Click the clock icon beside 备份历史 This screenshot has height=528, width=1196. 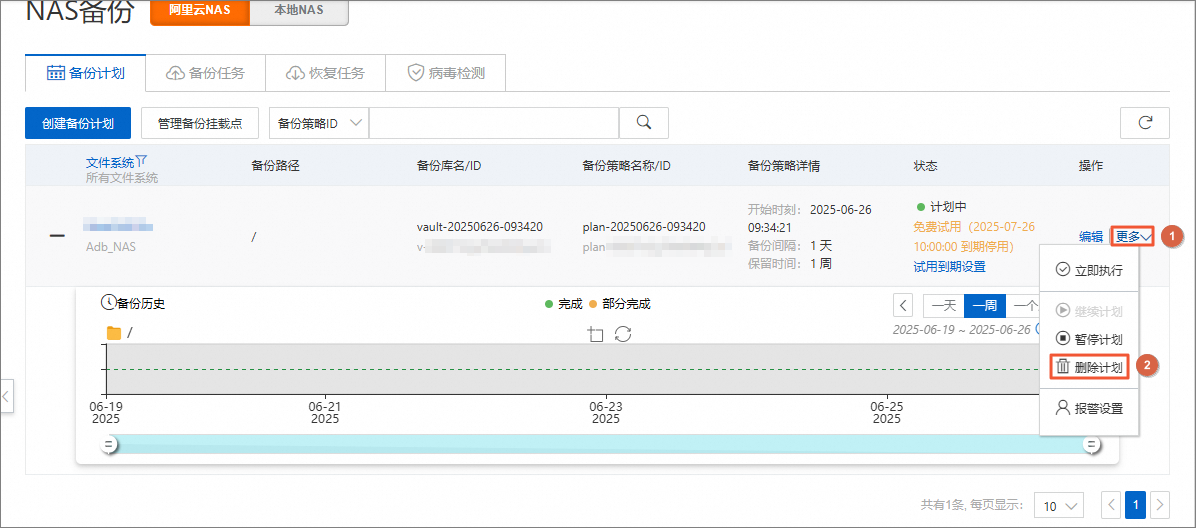[108, 303]
